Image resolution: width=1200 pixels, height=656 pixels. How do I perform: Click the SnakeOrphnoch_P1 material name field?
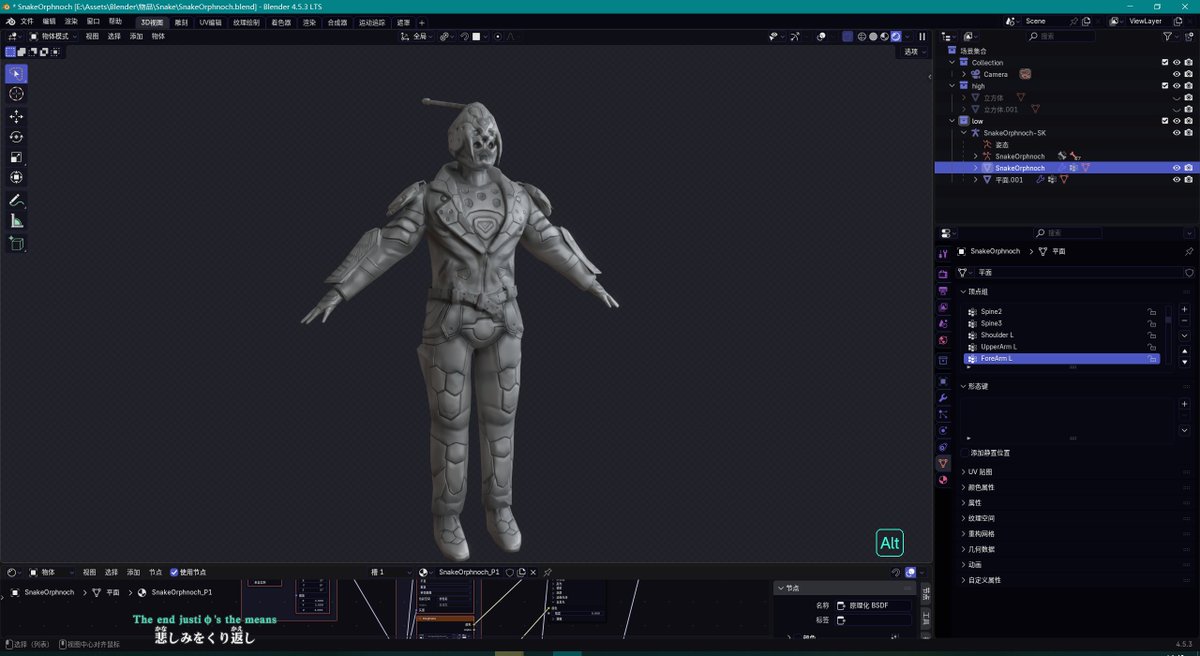[469, 572]
